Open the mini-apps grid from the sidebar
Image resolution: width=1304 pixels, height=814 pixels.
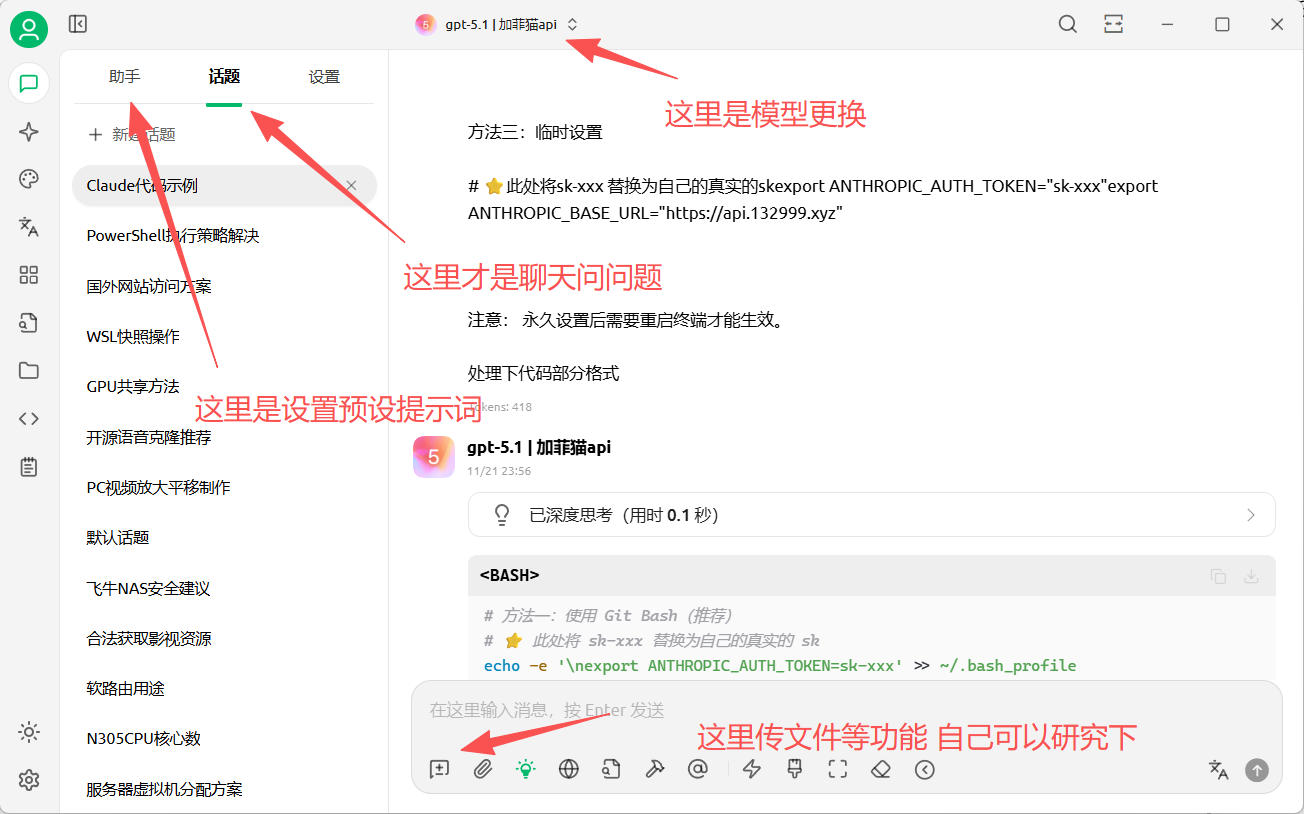[x=28, y=274]
